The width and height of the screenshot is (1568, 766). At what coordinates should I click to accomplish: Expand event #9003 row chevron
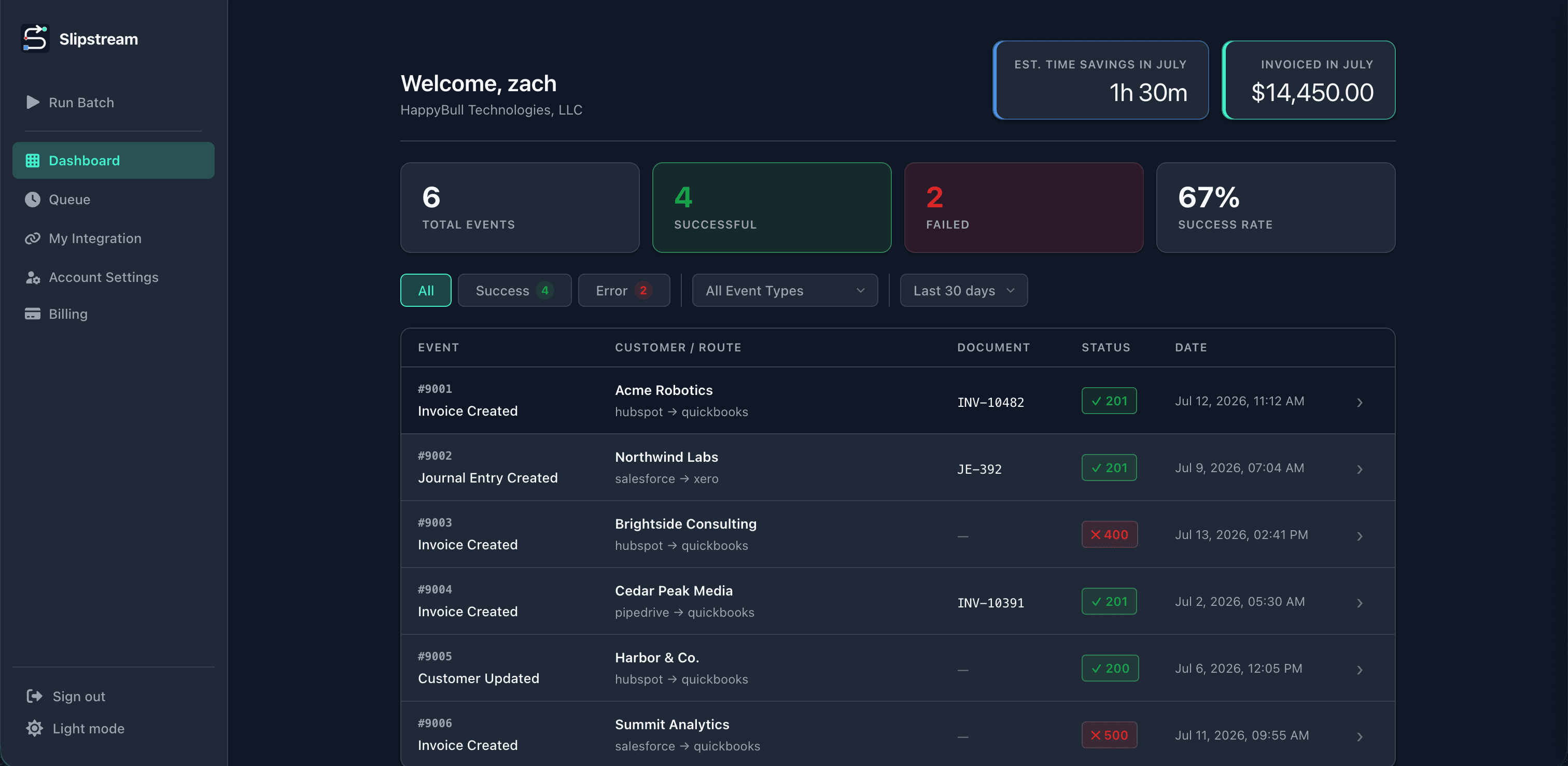1359,536
